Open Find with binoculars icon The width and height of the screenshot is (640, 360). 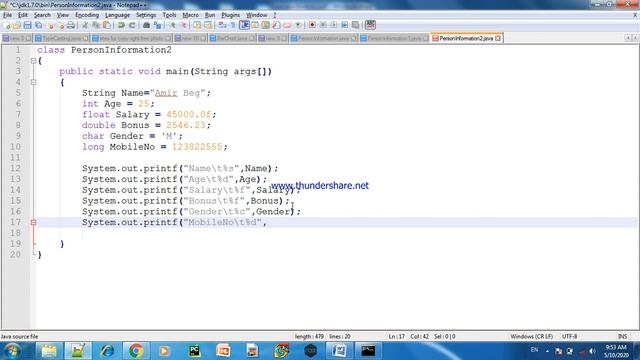pyautogui.click(x=146, y=25)
